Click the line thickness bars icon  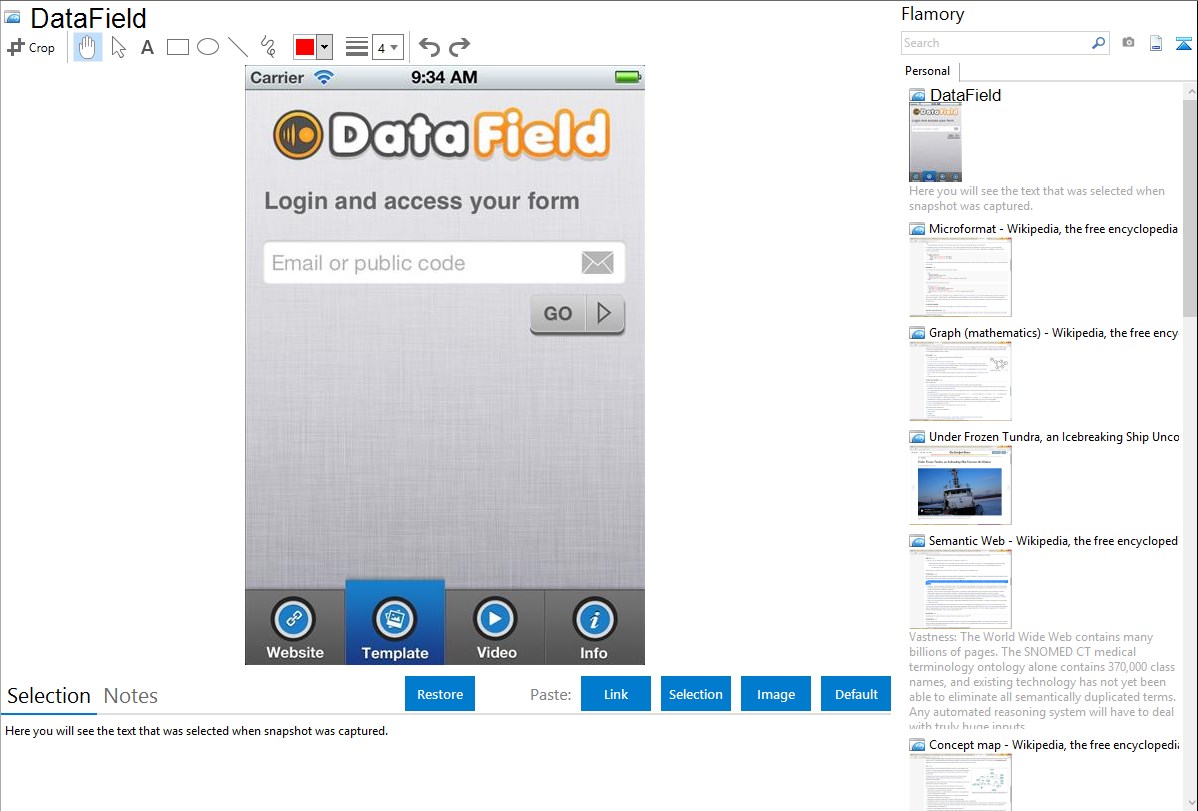[357, 47]
